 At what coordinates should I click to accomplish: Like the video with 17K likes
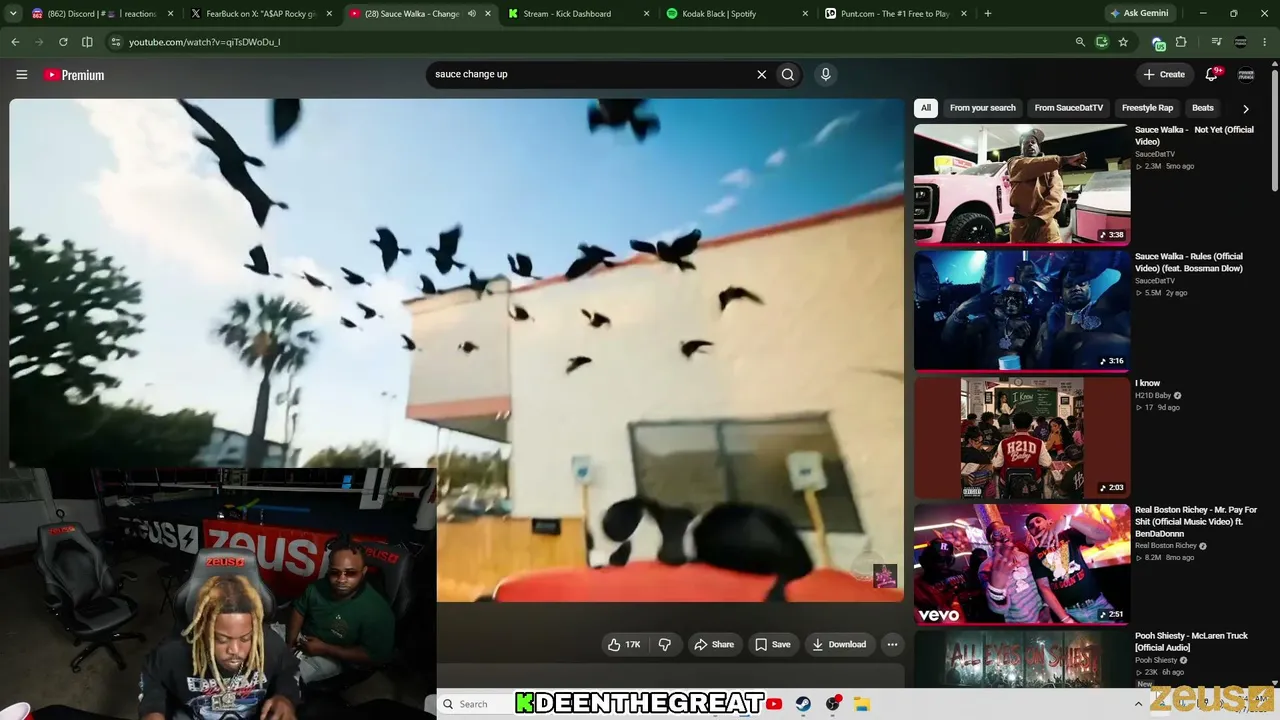624,645
